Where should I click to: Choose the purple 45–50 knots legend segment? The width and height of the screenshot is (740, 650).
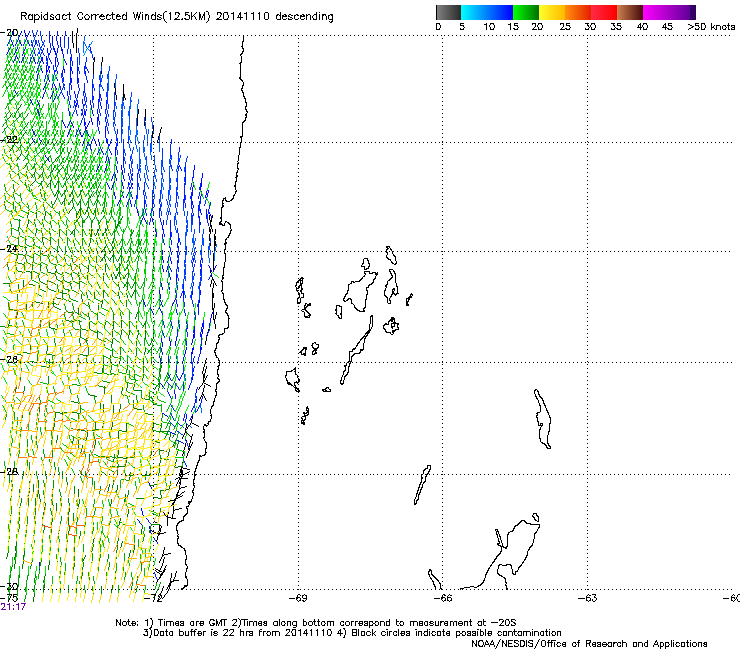(682, 12)
